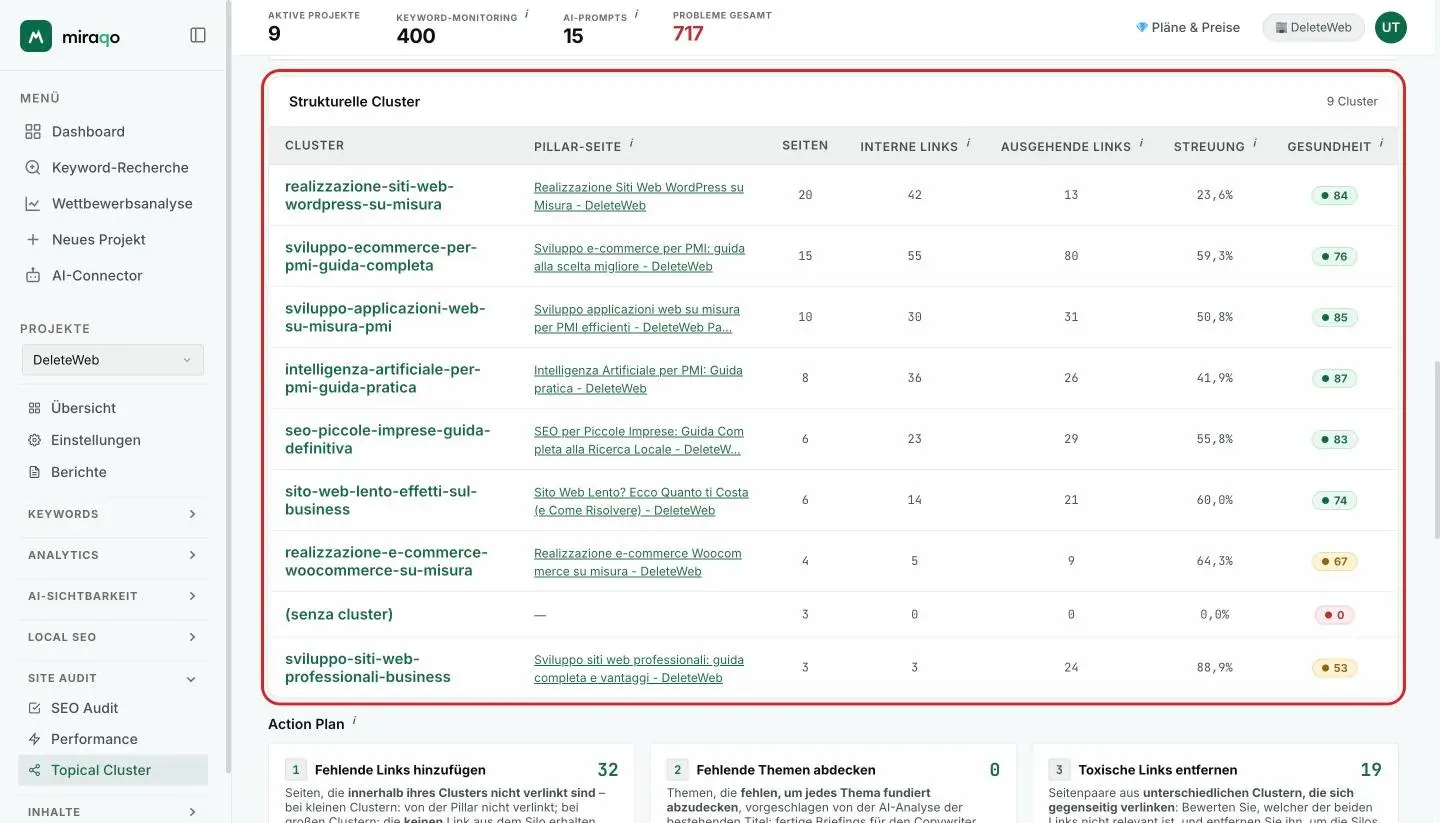Click the AI-Connector robot icon

(x=33, y=275)
